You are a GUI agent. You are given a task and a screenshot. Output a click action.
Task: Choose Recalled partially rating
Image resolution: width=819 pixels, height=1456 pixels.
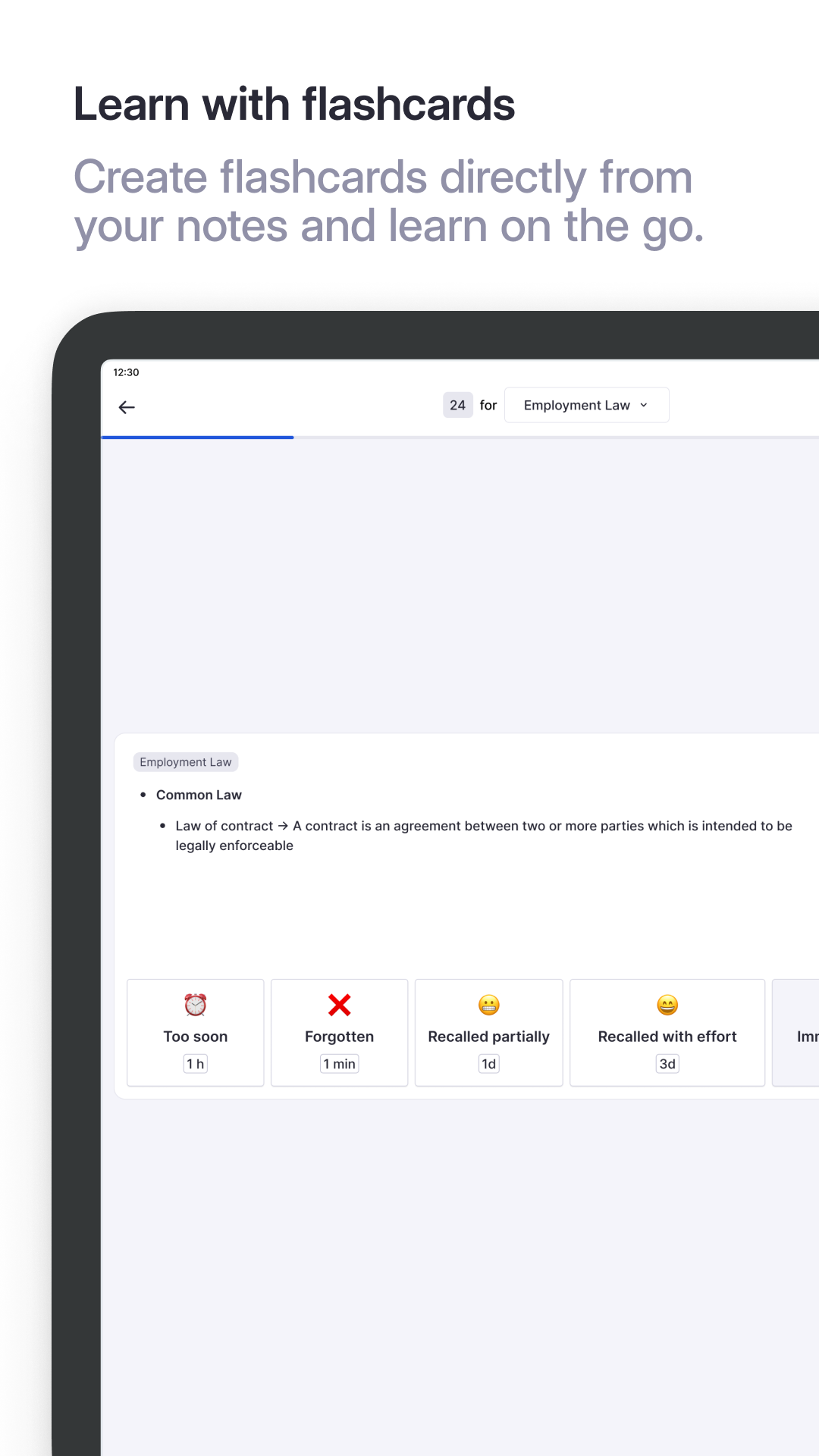[x=488, y=1033]
